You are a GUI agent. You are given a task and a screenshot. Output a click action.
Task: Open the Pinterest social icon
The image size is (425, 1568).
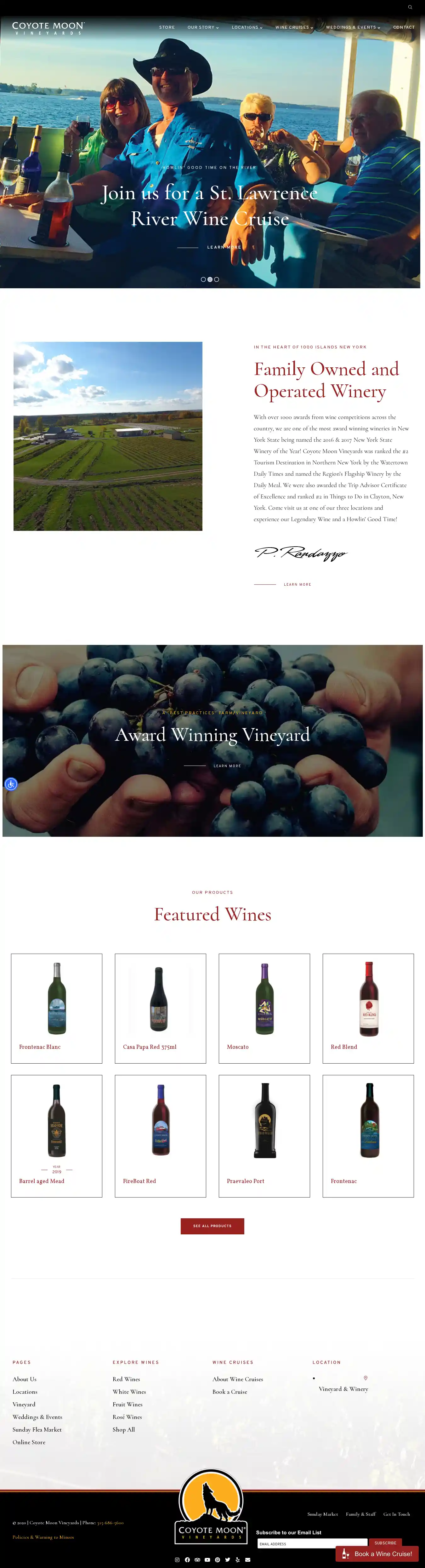218,1559
